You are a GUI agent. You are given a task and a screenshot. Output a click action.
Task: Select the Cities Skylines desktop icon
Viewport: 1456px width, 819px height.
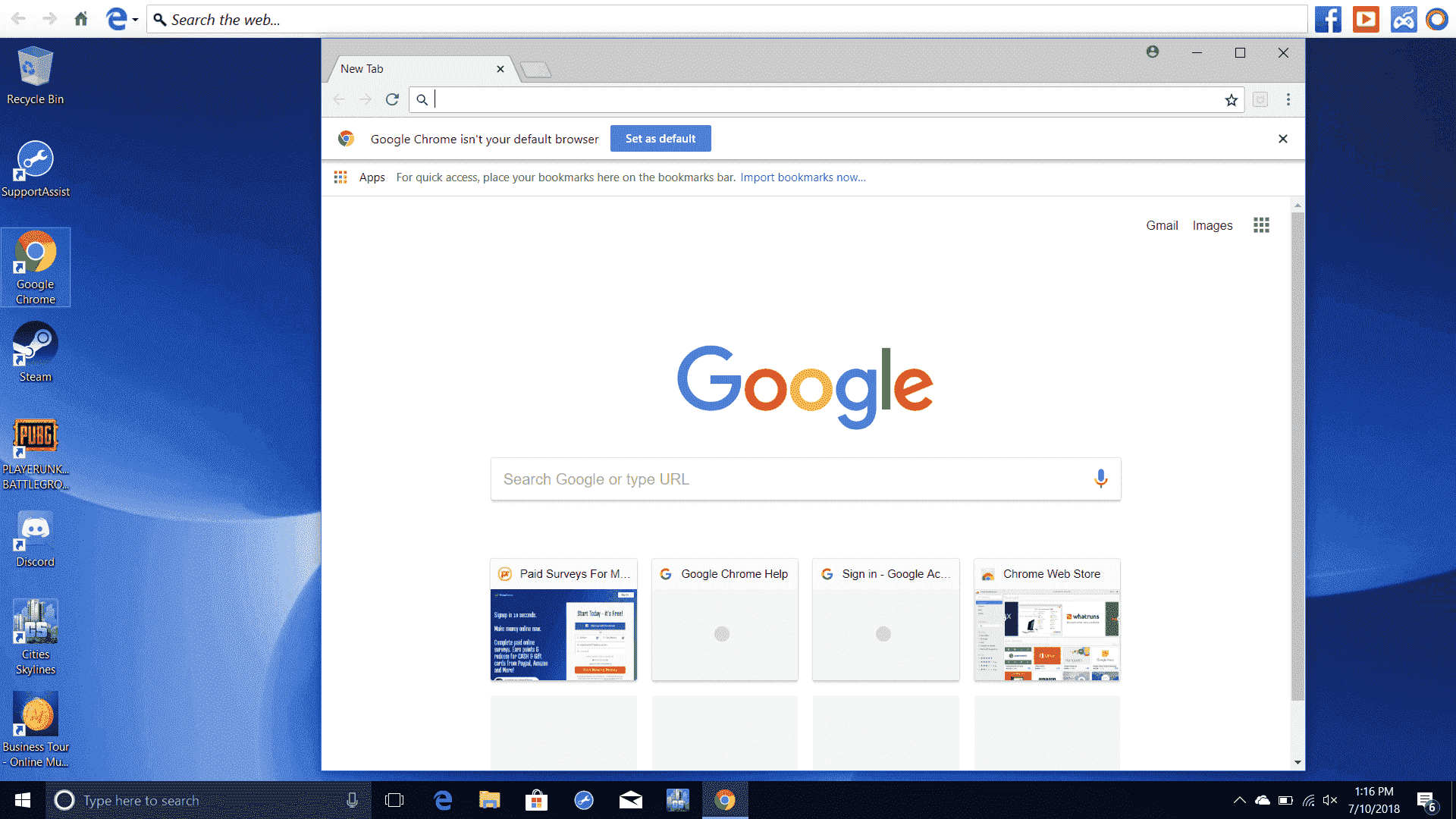[x=35, y=637]
